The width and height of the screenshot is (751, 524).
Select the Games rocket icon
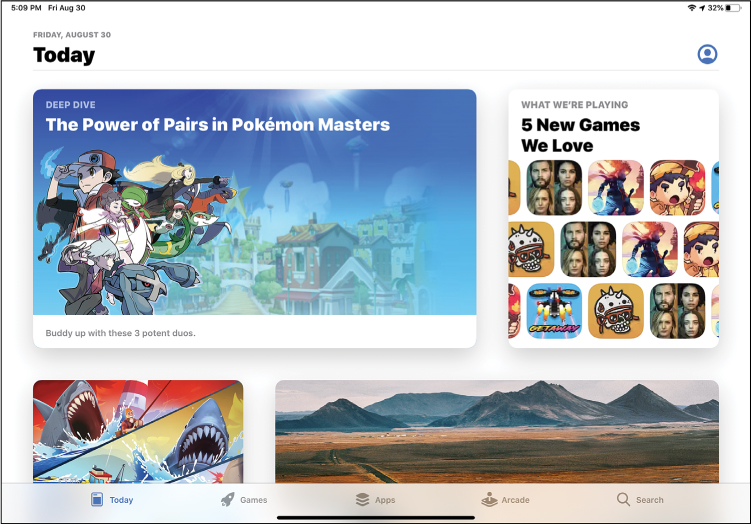(228, 499)
